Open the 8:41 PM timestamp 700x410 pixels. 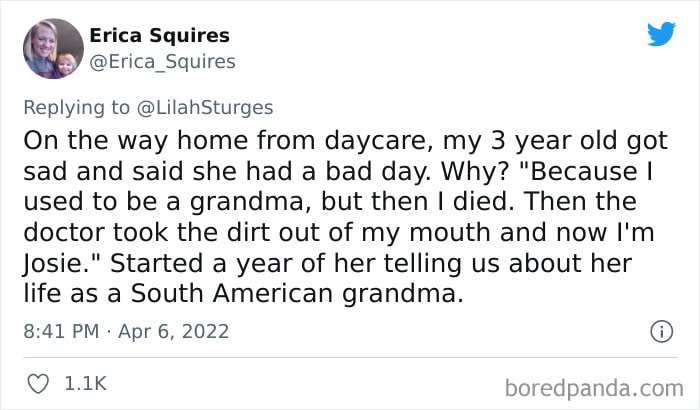61,331
